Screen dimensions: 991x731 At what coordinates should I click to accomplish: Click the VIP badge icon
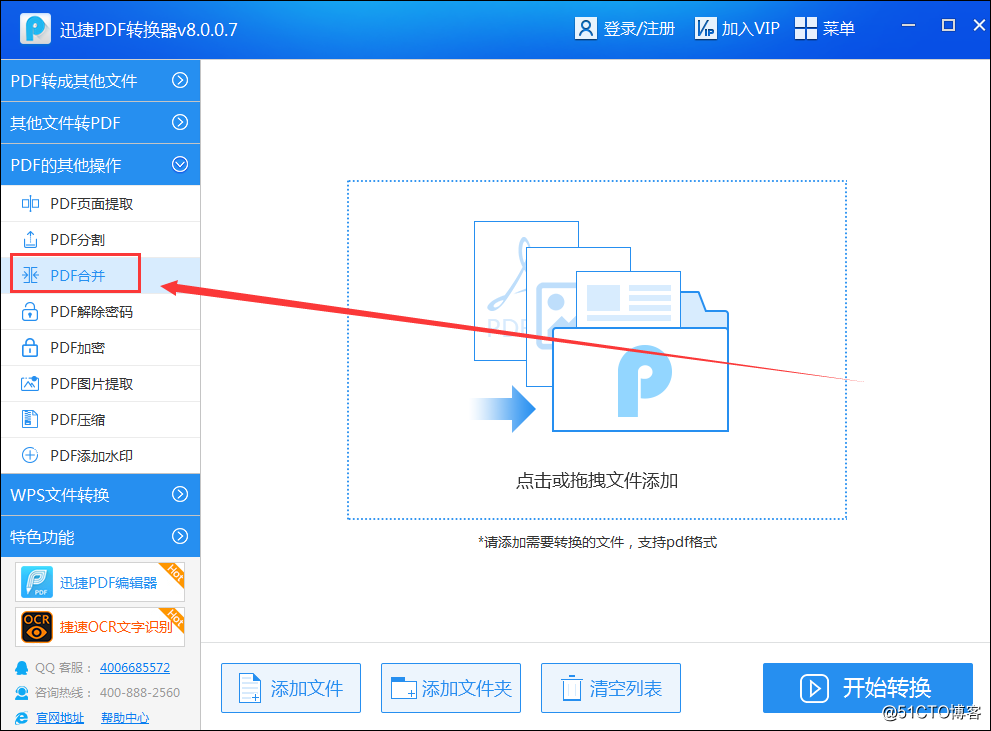(705, 28)
